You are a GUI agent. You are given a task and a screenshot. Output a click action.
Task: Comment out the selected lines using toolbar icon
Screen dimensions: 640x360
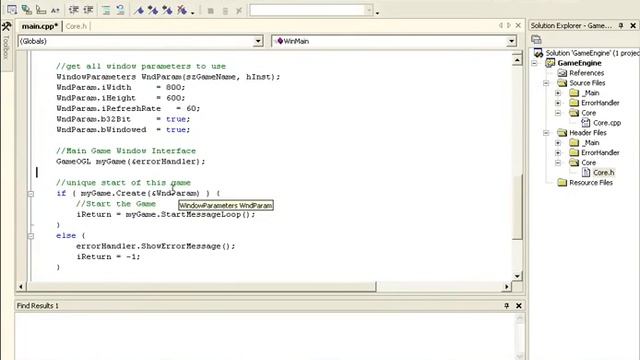[106, 10]
